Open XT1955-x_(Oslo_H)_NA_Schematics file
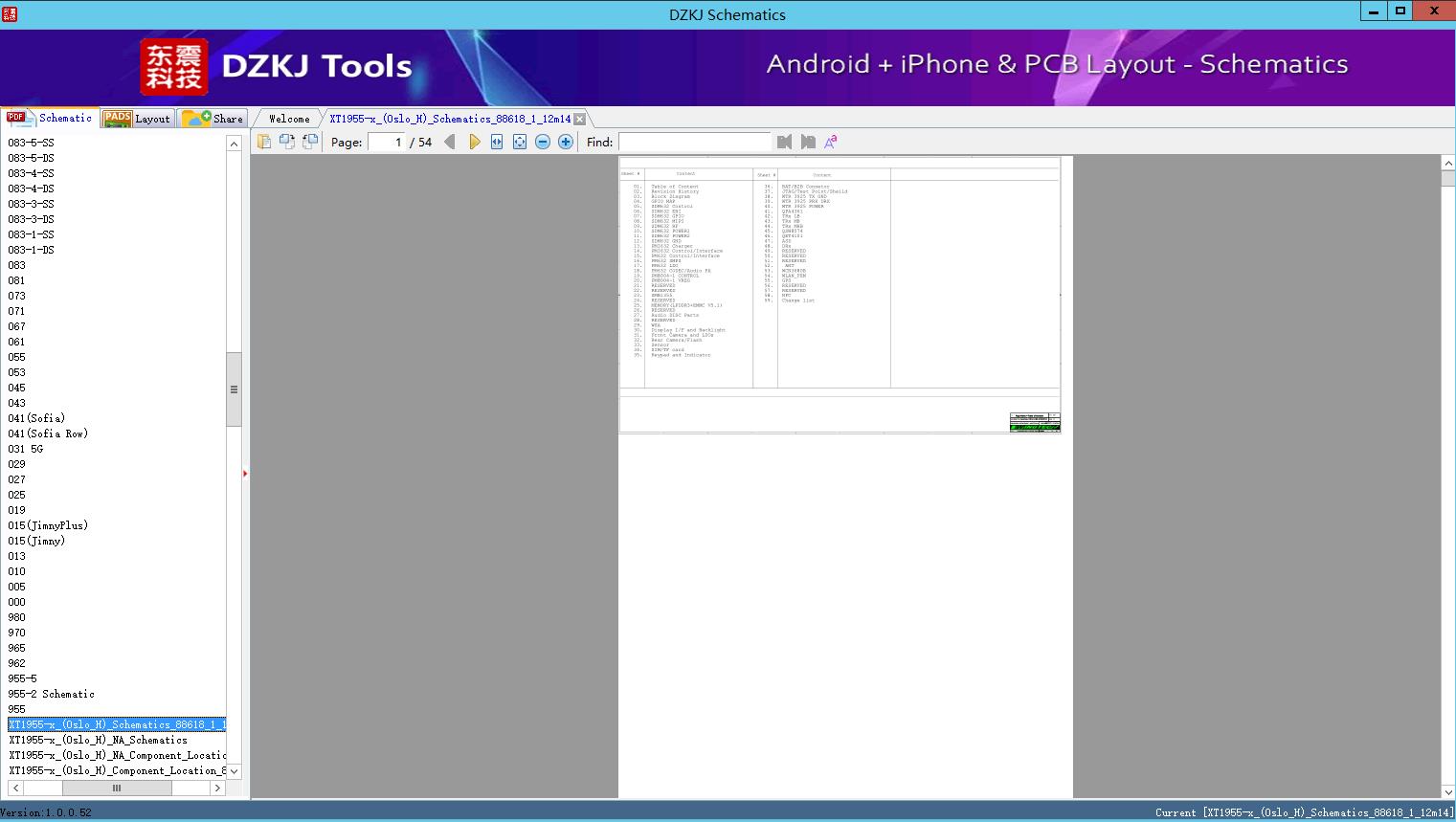The image size is (1456, 822). (99, 740)
